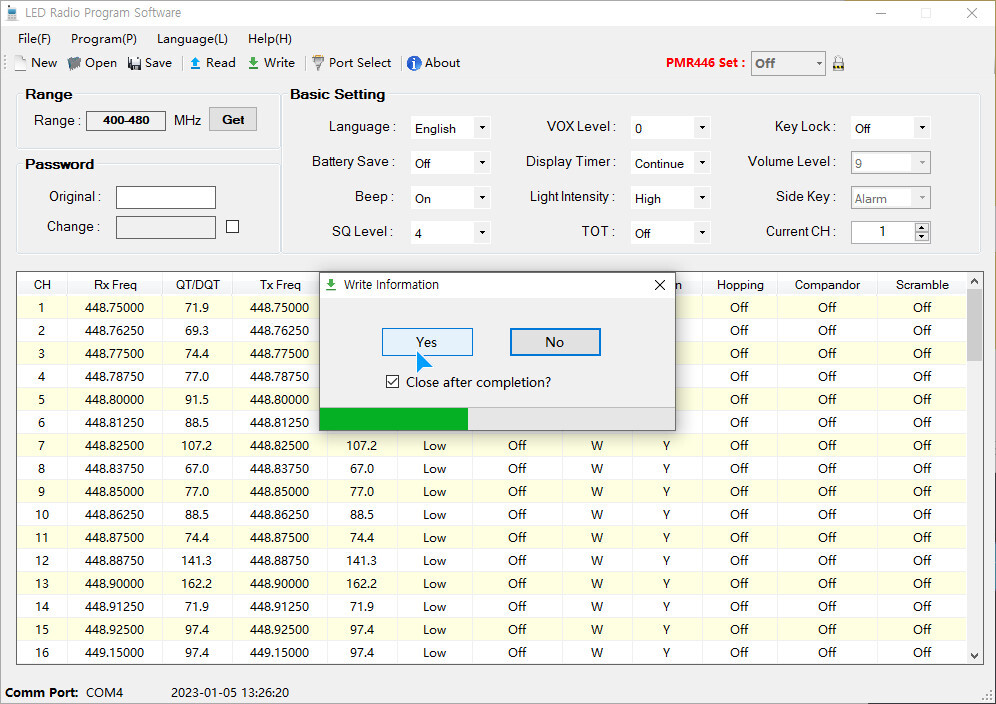Open the Display Timer dropdown

pyautogui.click(x=702, y=163)
